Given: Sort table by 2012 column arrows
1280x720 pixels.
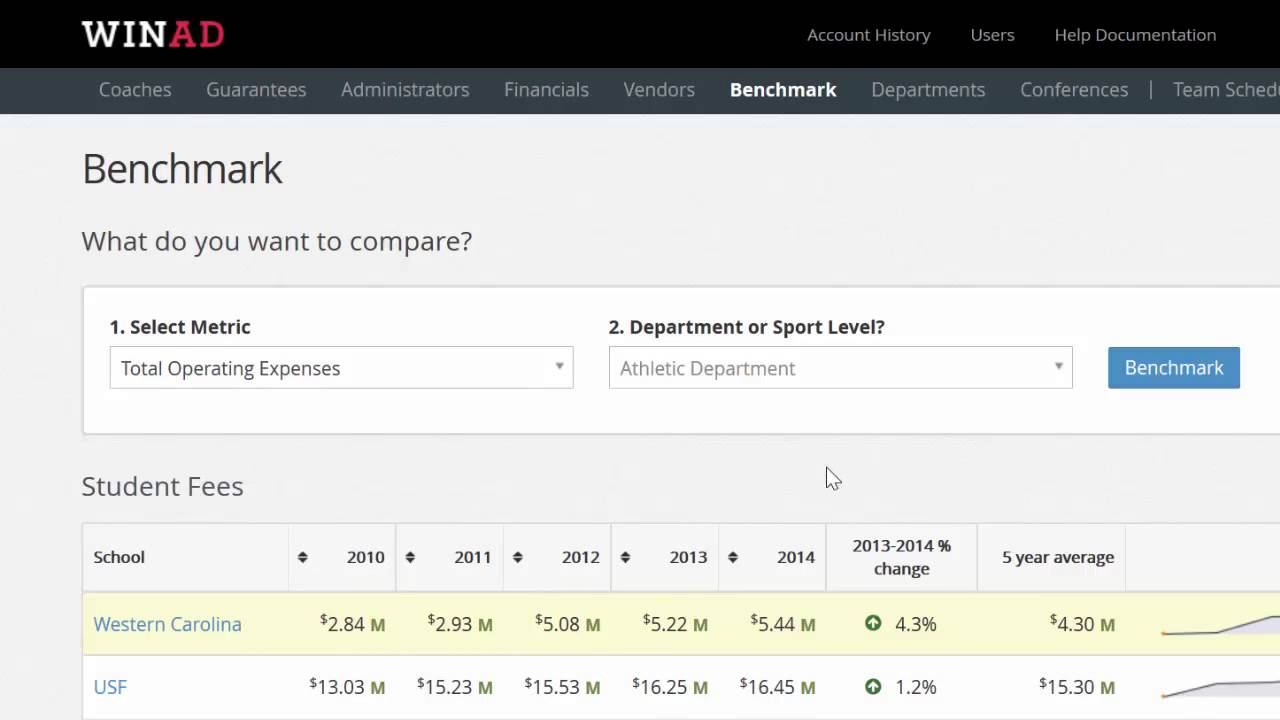Looking at the screenshot, I should pos(517,558).
